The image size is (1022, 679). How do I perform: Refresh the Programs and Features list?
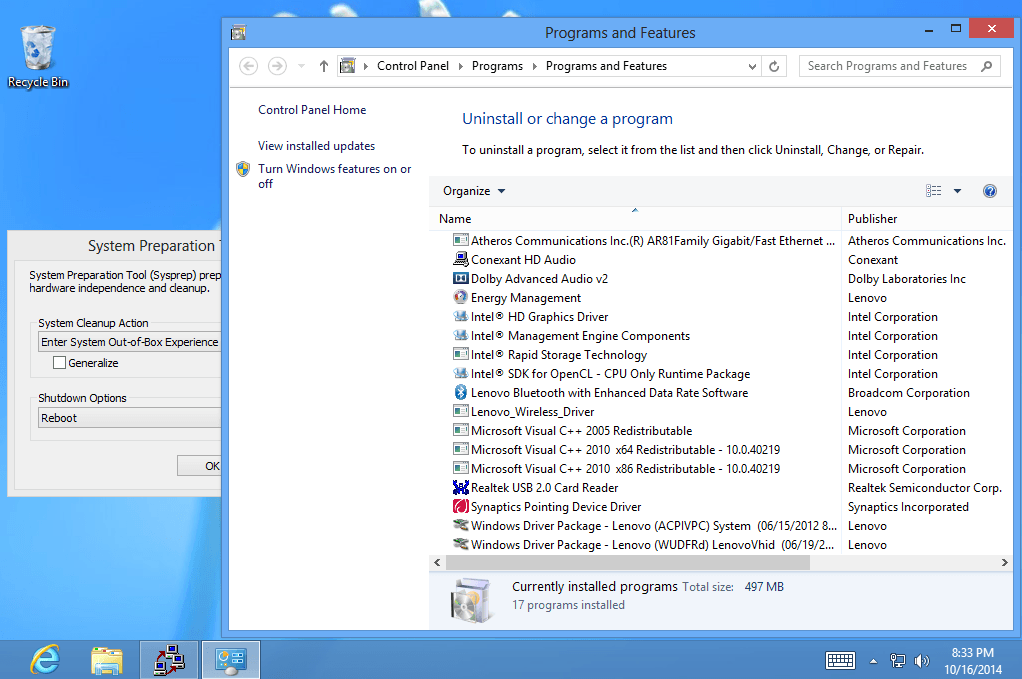(x=774, y=66)
